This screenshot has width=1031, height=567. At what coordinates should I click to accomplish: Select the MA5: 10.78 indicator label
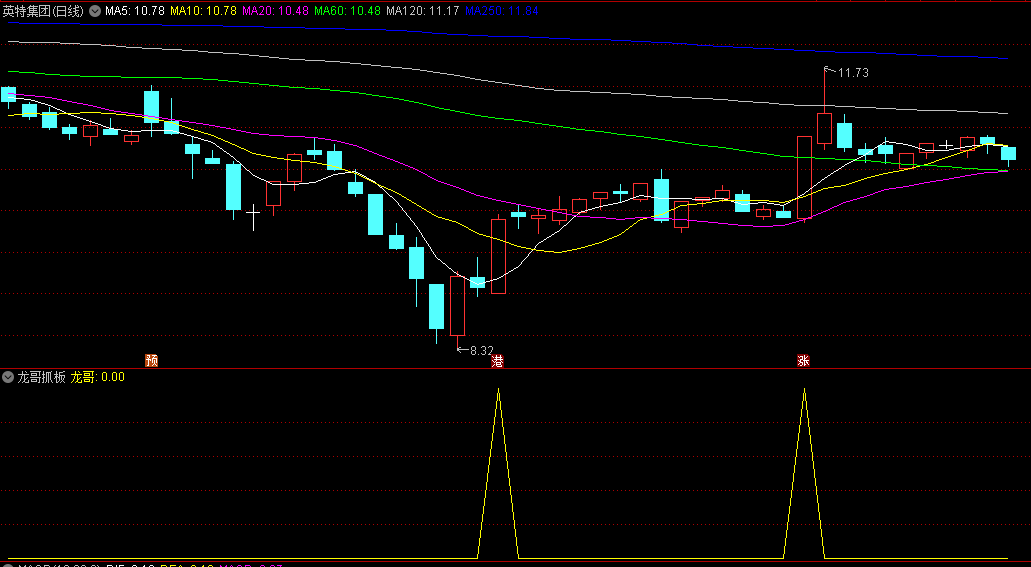(135, 11)
